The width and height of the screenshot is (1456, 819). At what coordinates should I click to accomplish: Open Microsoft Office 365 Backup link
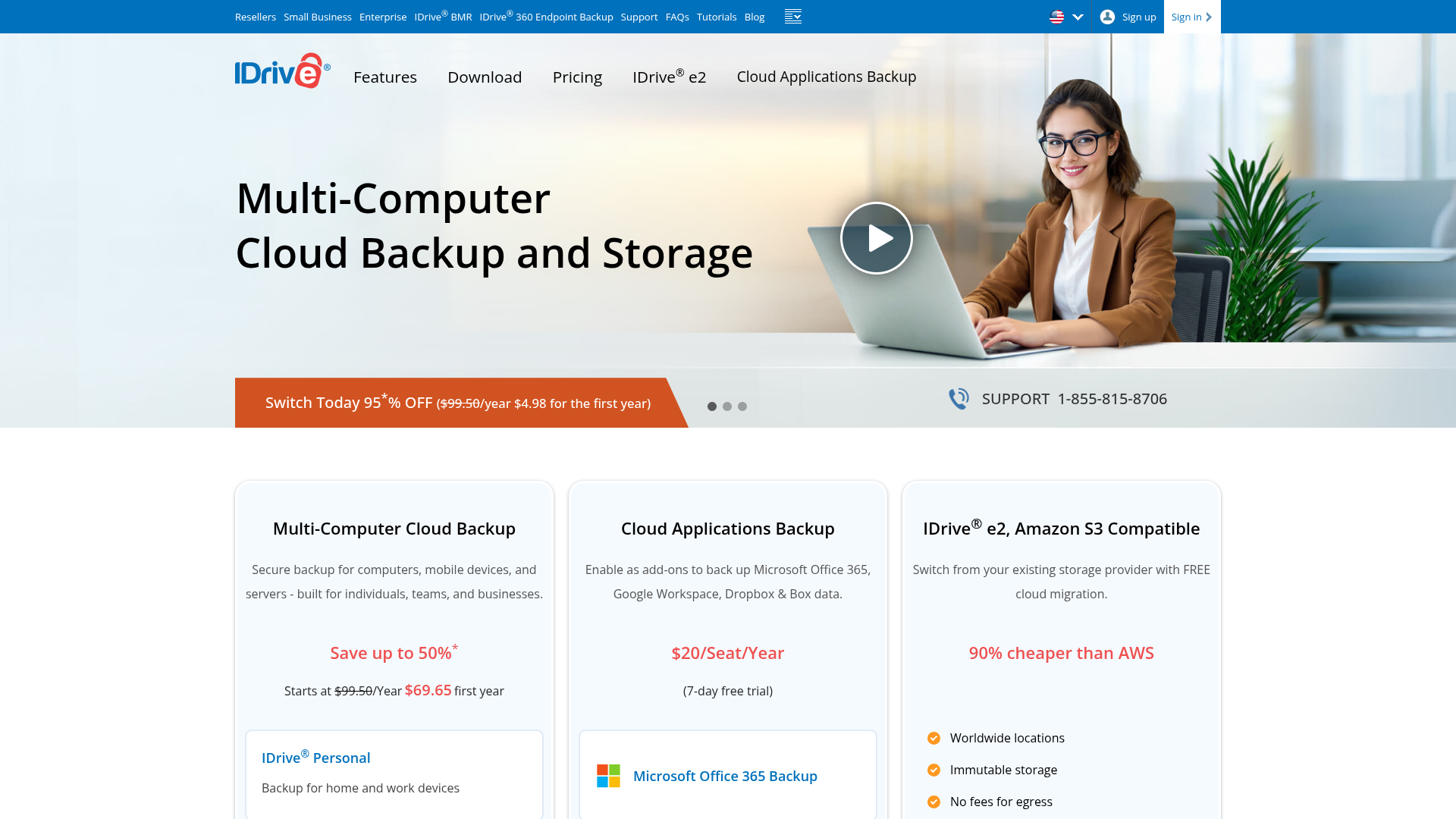pyautogui.click(x=724, y=776)
